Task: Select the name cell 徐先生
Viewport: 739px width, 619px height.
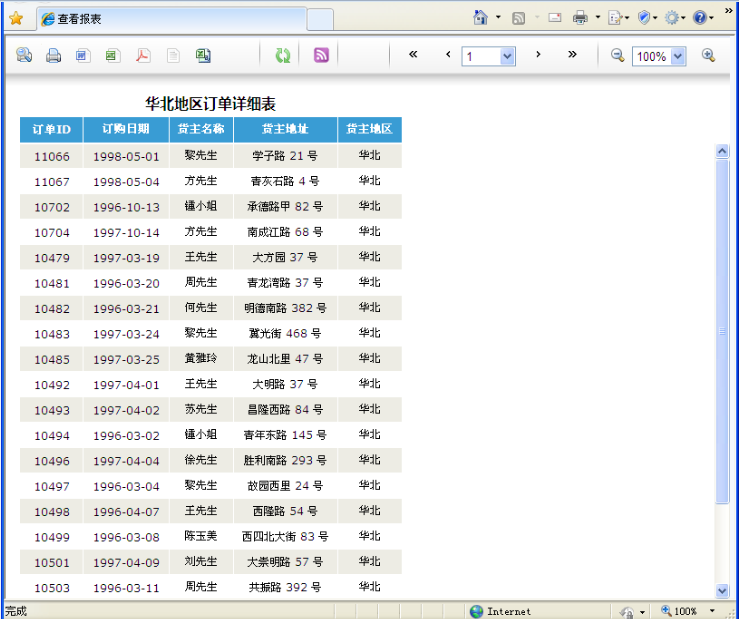Action: [x=201, y=460]
